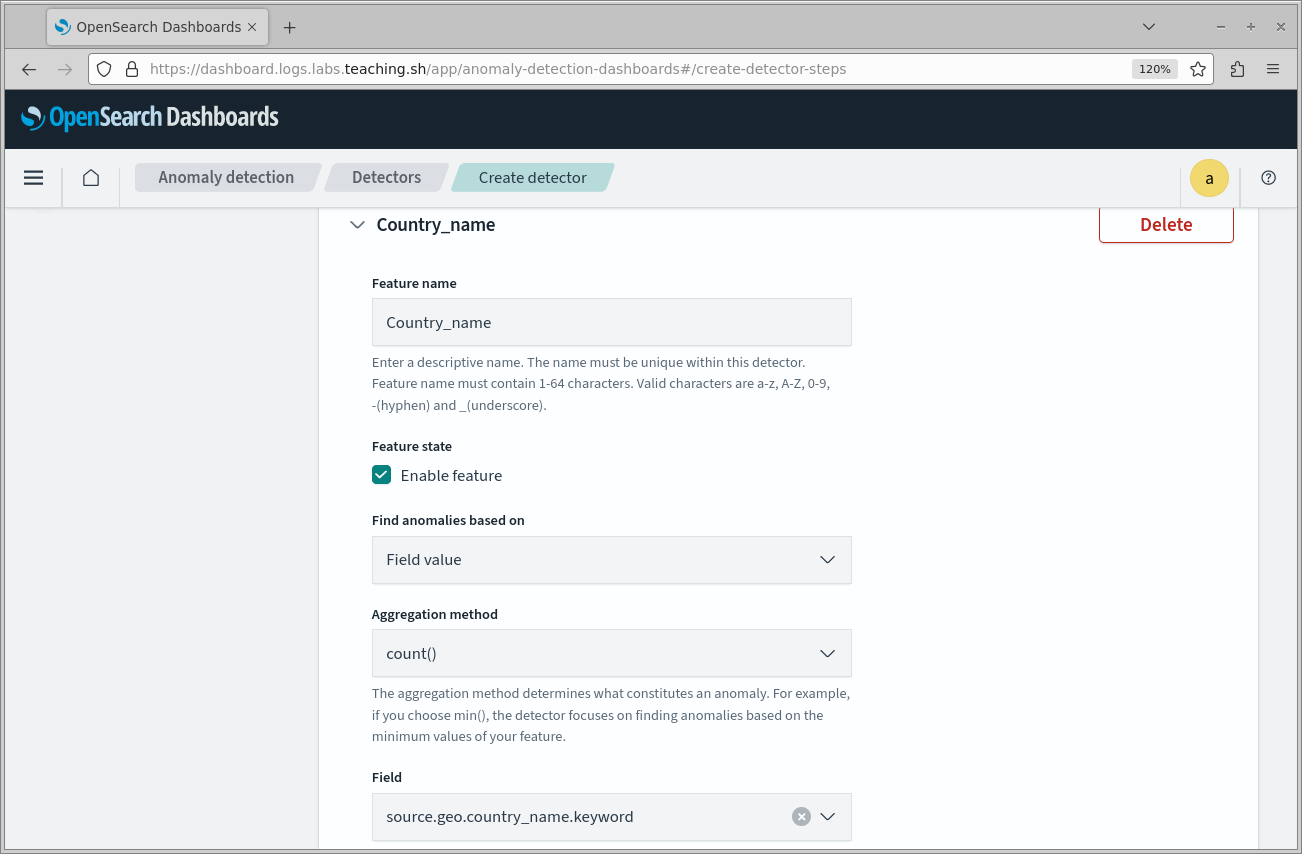Click the OpenSearch Dashboards logo
This screenshot has width=1302, height=854.
[x=150, y=118]
